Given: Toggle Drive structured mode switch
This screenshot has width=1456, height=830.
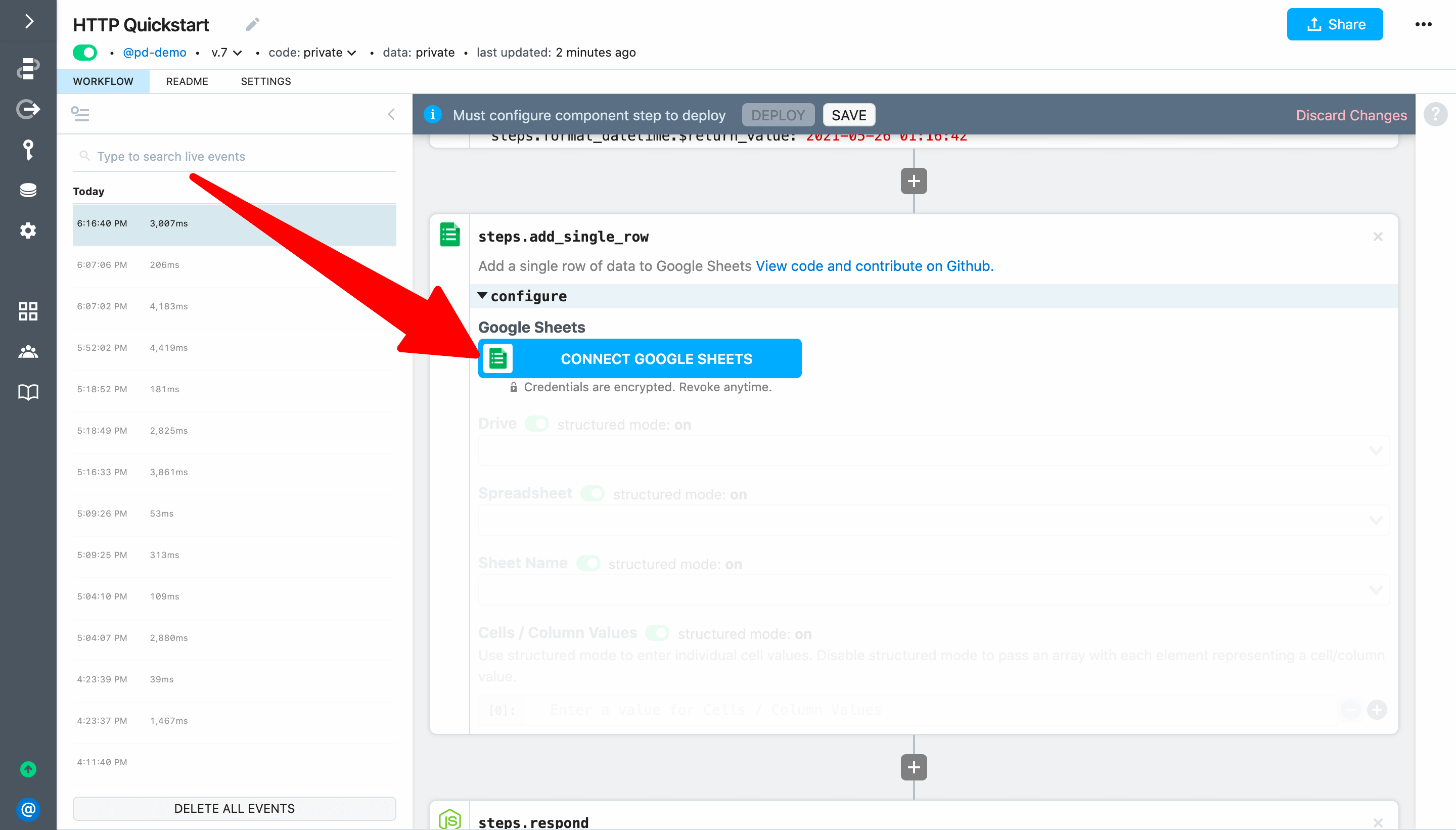Looking at the screenshot, I should [536, 424].
